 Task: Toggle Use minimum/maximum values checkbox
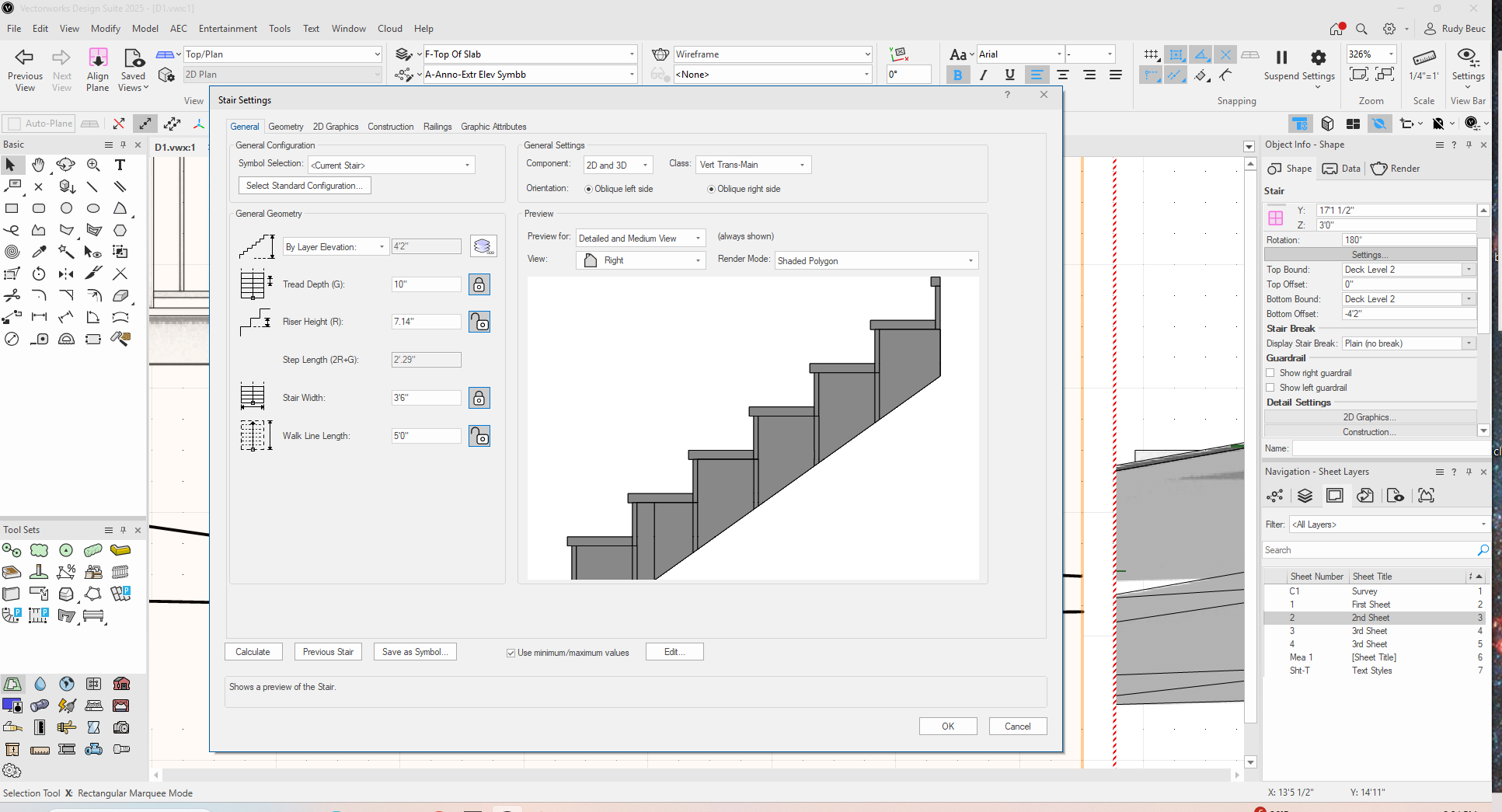(511, 653)
